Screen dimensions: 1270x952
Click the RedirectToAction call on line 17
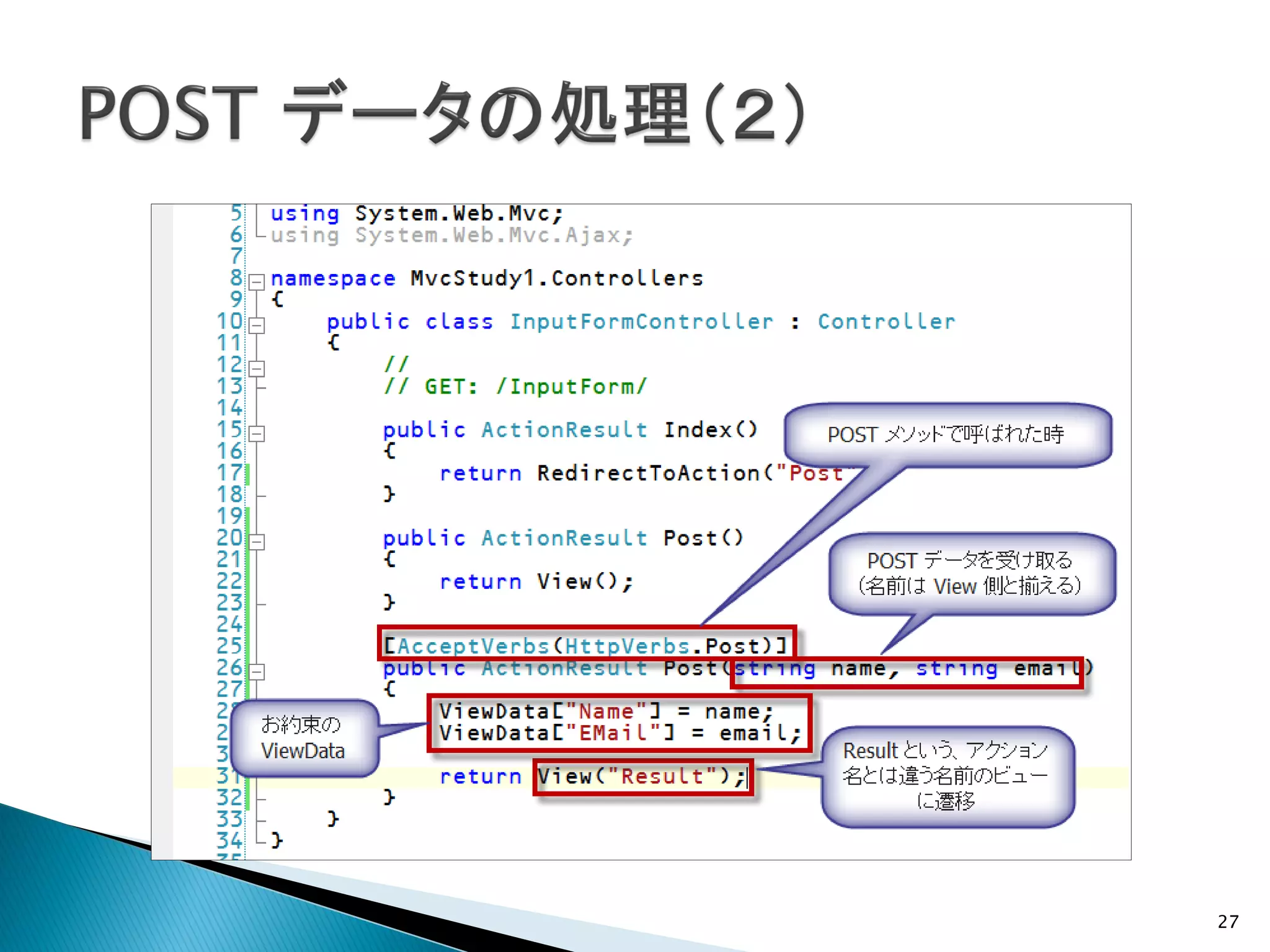pos(647,474)
